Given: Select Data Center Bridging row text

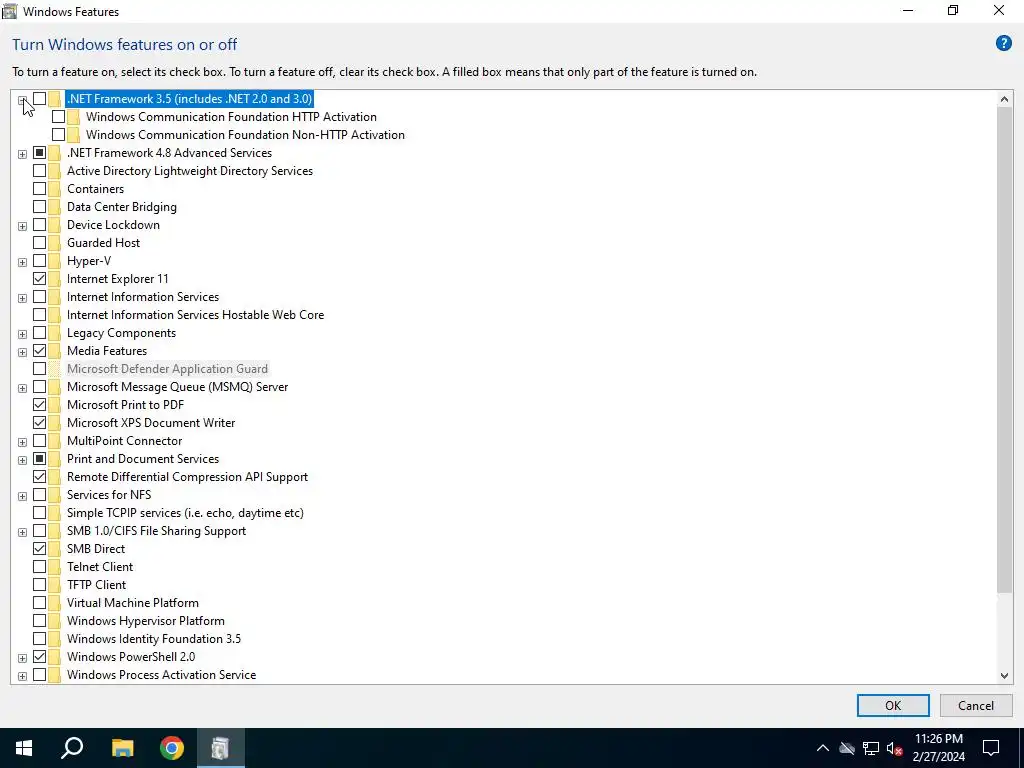Looking at the screenshot, I should [121, 207].
